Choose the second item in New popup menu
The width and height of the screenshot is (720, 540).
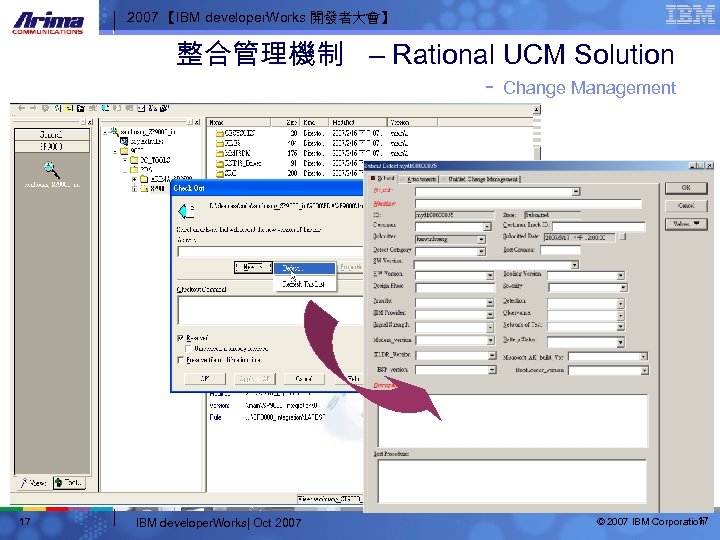[x=305, y=284]
